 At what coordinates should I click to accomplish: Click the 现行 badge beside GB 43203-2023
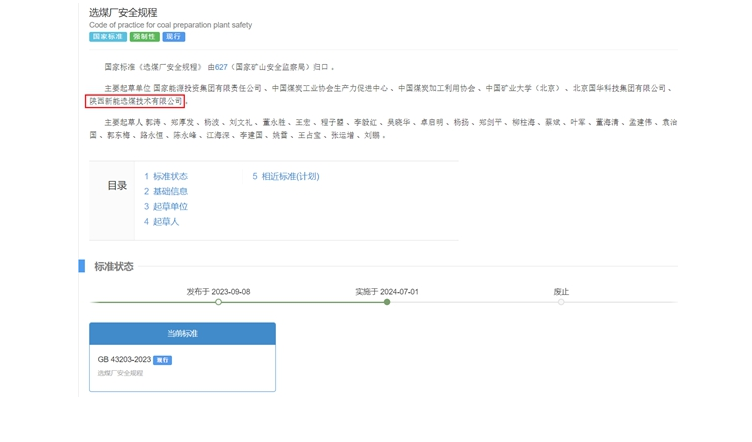[163, 360]
